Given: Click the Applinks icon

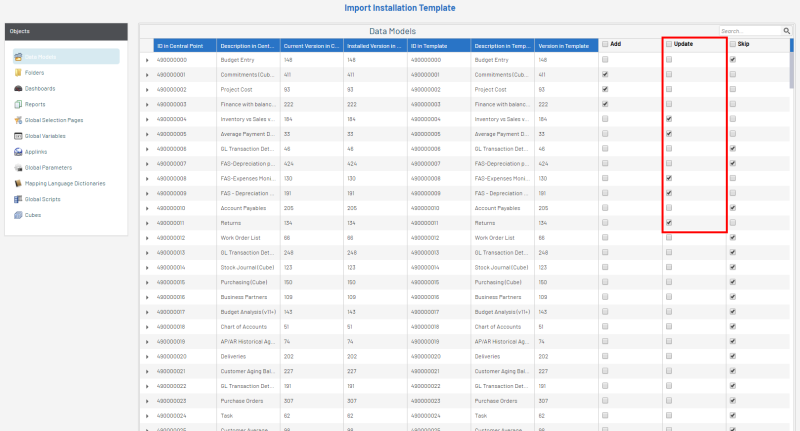Looking at the screenshot, I should (18, 152).
